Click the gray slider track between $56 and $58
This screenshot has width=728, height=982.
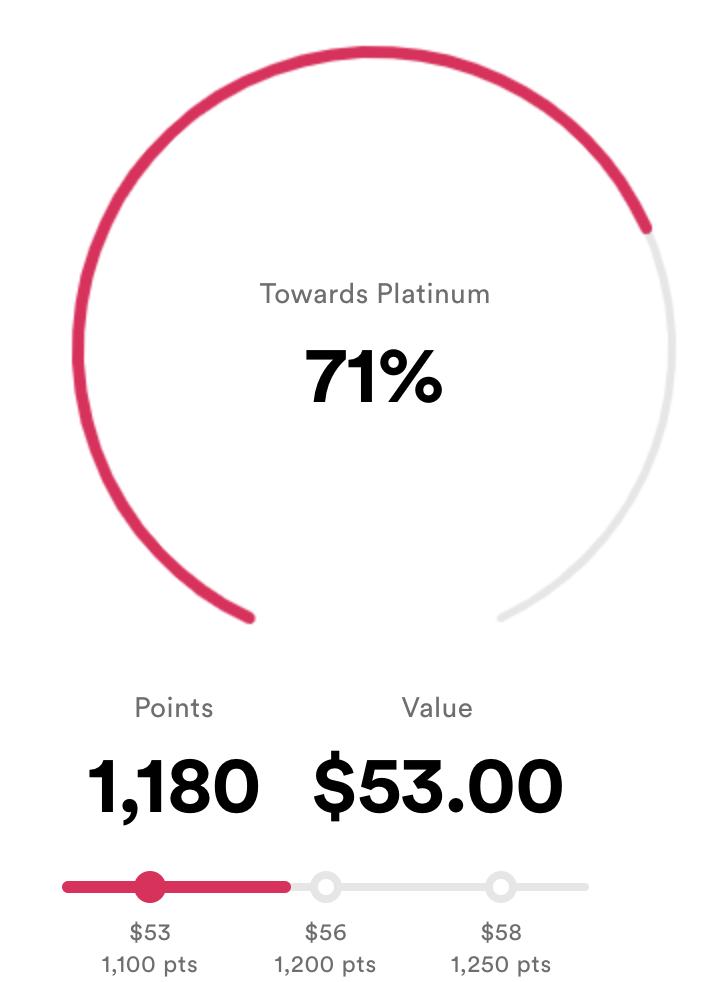click(x=413, y=887)
